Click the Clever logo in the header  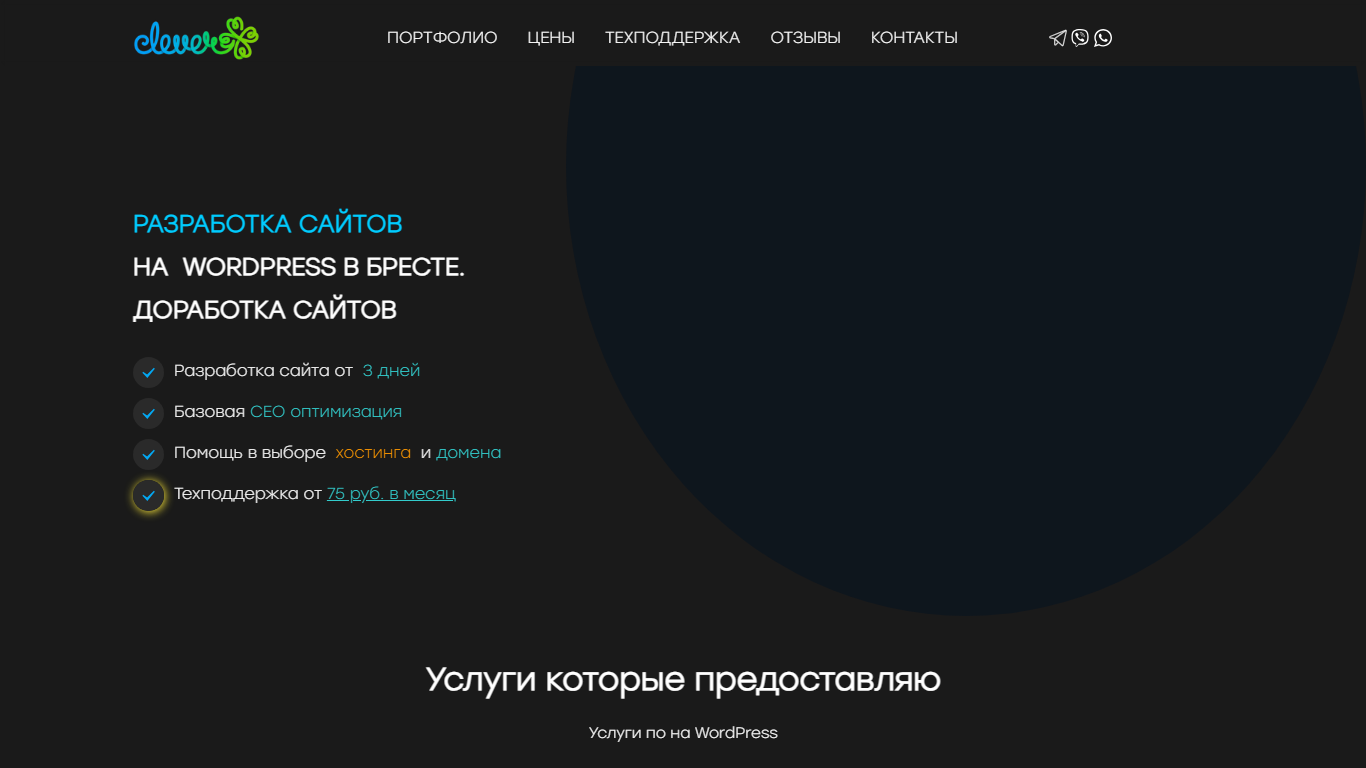196,38
